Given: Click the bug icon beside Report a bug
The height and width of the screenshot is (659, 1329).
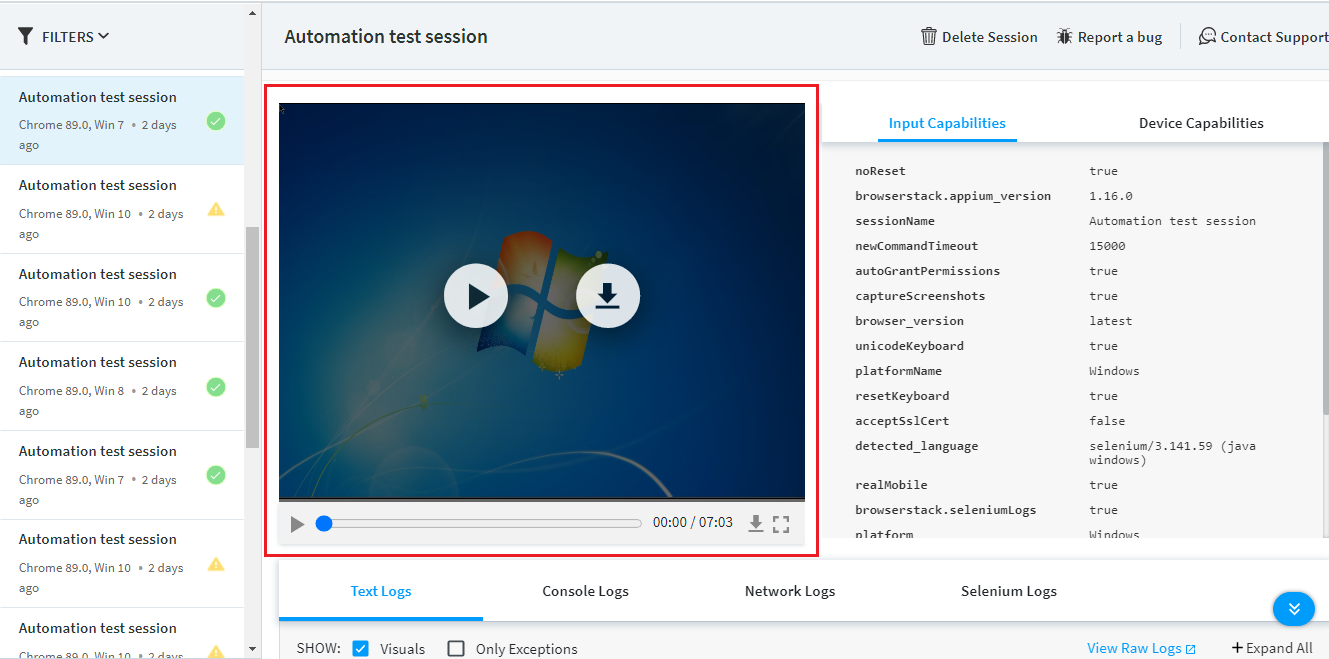Looking at the screenshot, I should (1064, 37).
